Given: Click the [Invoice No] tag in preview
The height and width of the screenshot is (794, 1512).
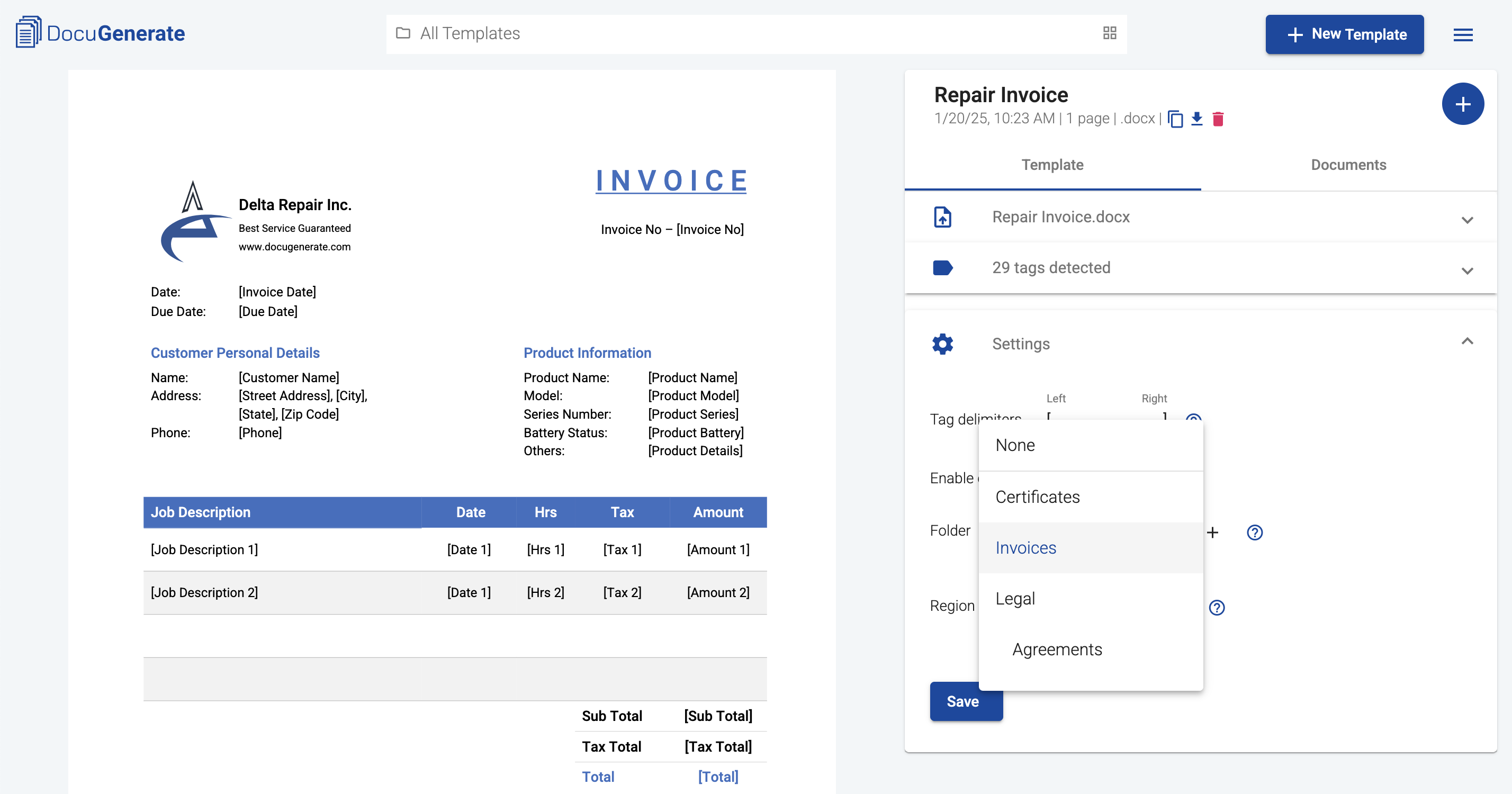Looking at the screenshot, I should click(x=709, y=229).
